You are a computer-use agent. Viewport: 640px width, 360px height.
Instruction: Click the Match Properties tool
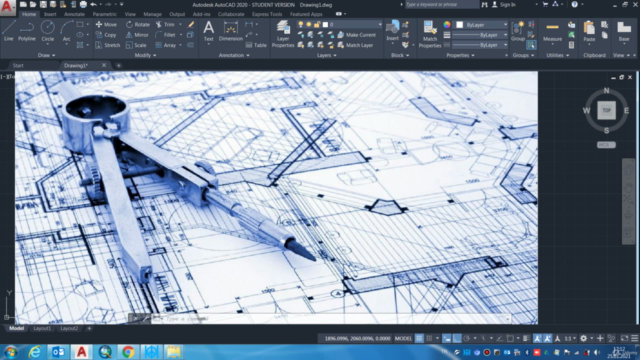[430, 34]
